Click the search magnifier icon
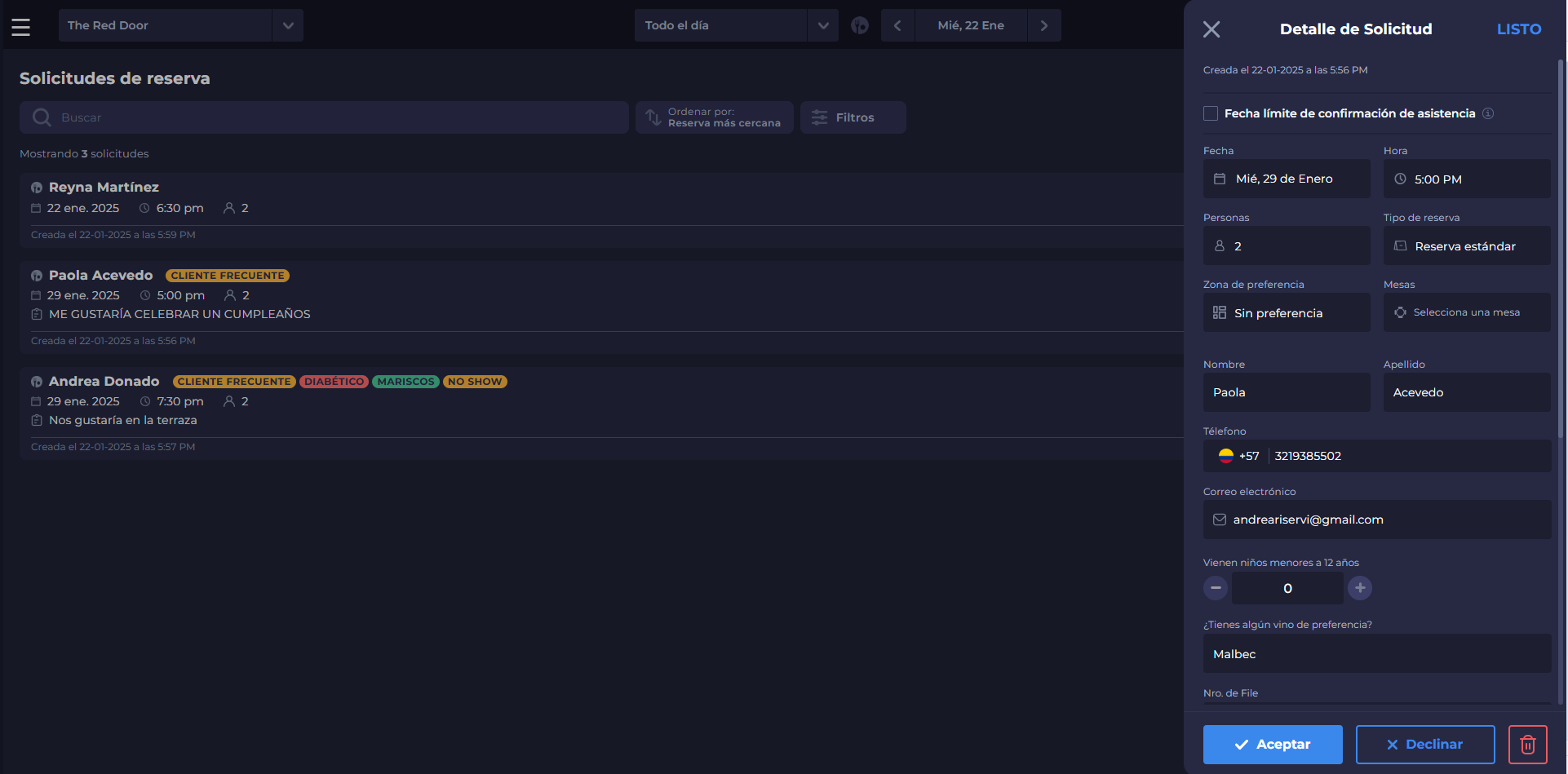1568x774 pixels. [x=42, y=117]
